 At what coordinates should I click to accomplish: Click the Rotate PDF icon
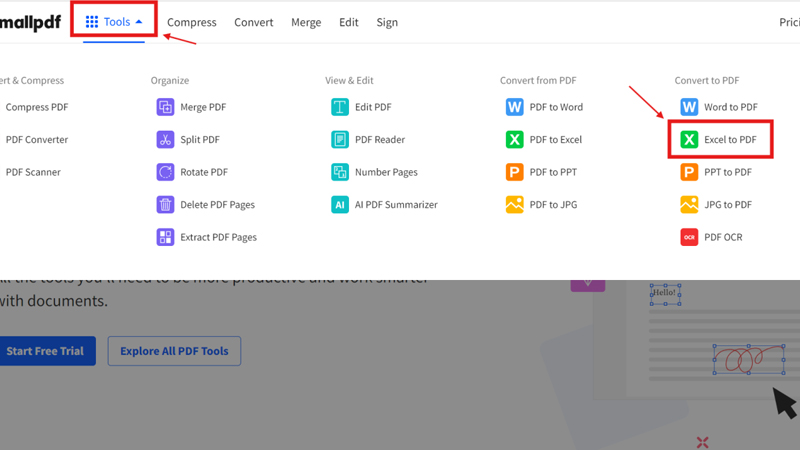click(165, 172)
